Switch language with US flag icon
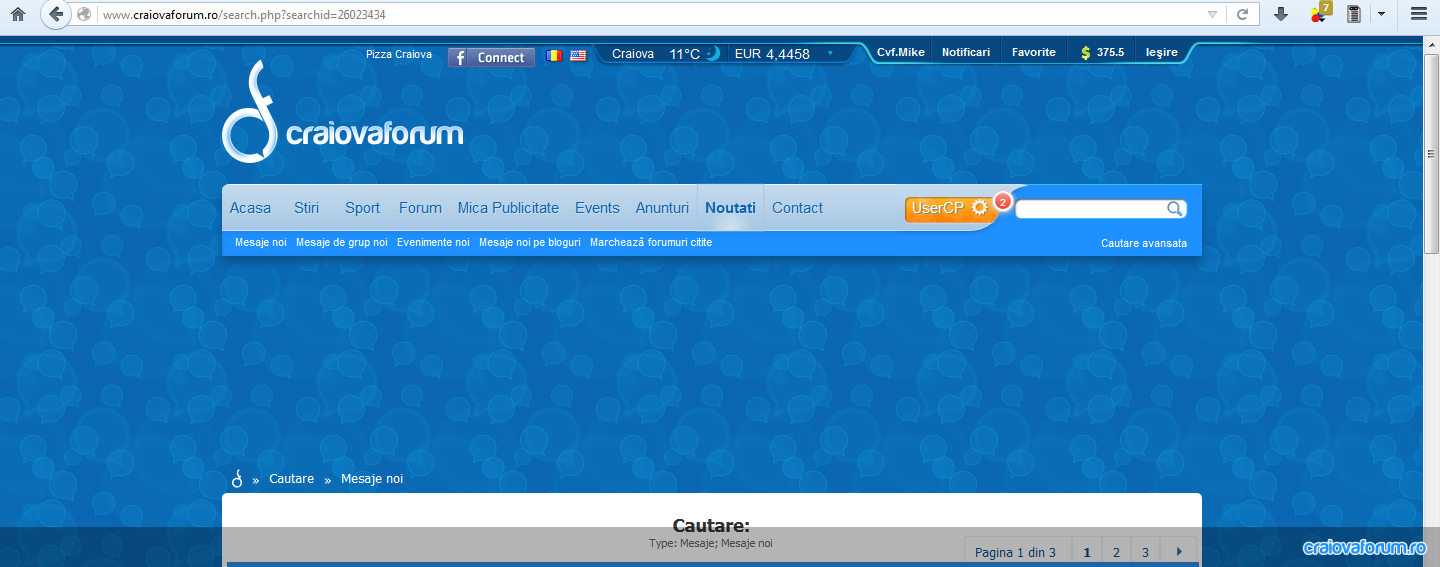 pos(578,55)
